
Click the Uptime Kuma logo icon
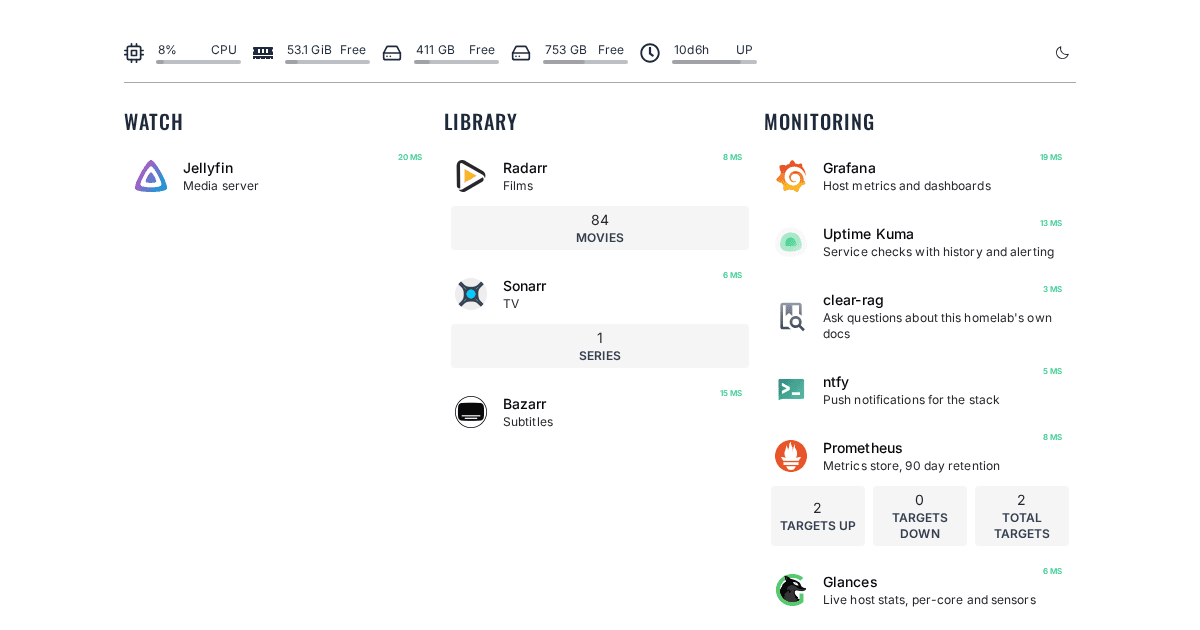[x=791, y=242]
